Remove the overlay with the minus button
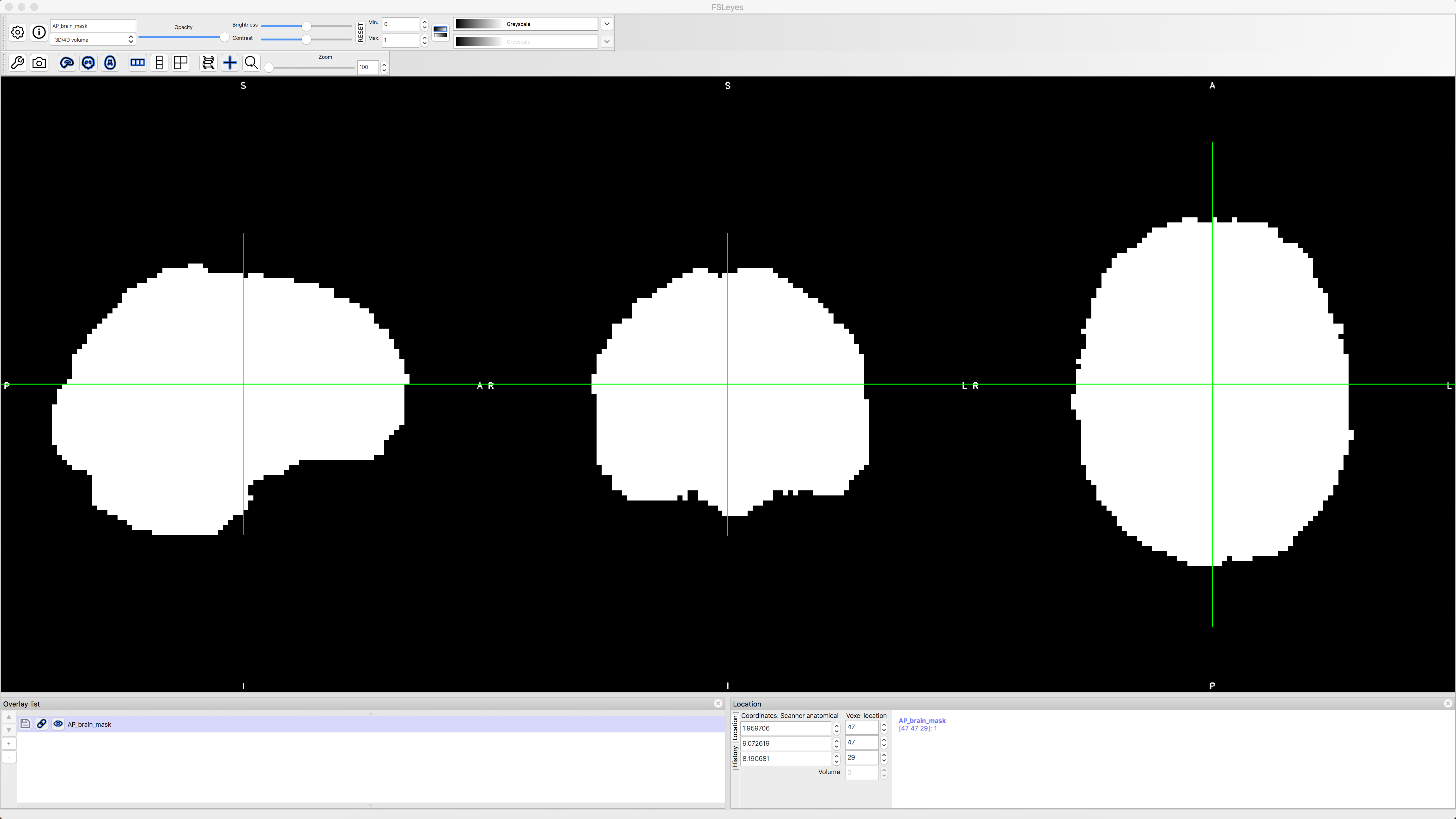The width and height of the screenshot is (1456, 819). coord(9,757)
